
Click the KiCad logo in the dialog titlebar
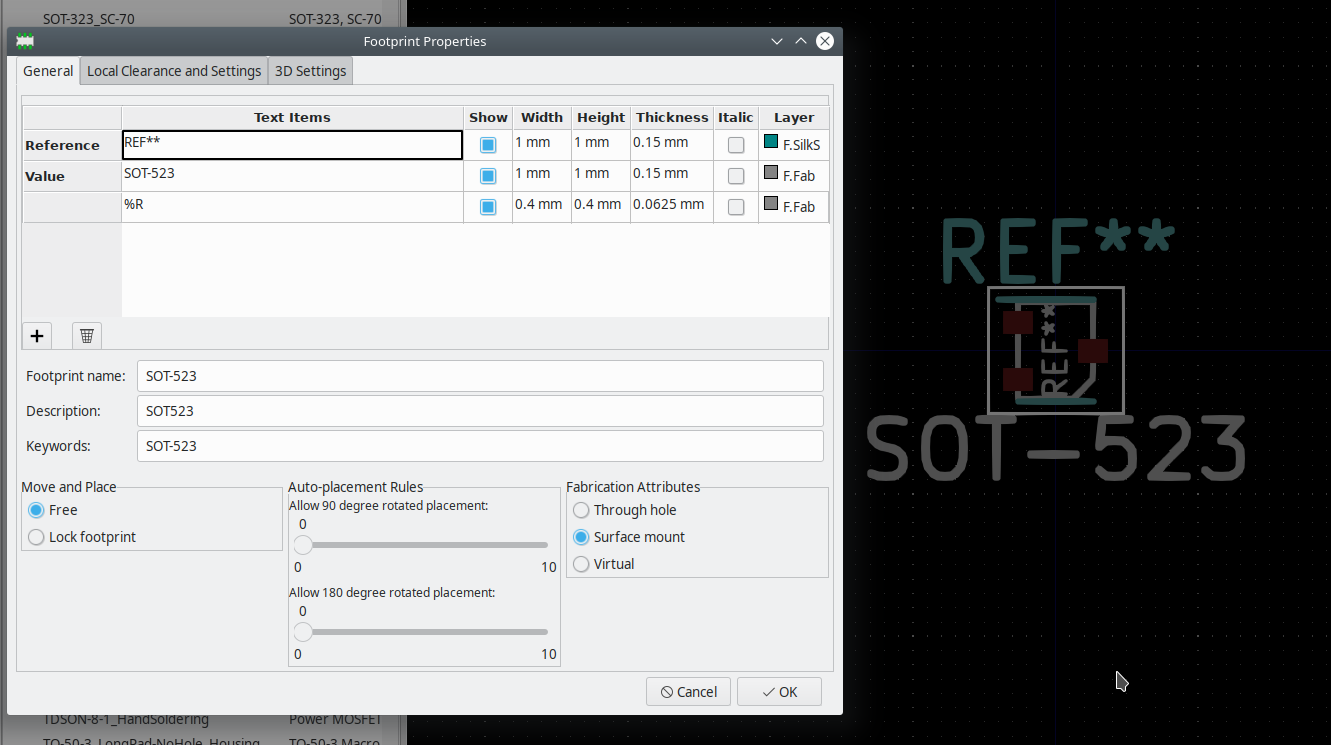[x=24, y=41]
